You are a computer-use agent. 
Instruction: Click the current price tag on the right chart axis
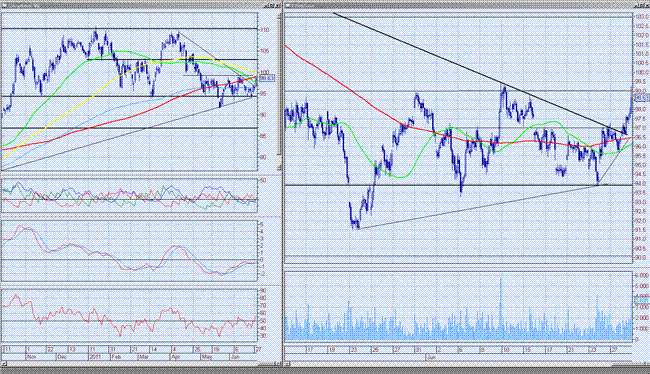coord(641,97)
